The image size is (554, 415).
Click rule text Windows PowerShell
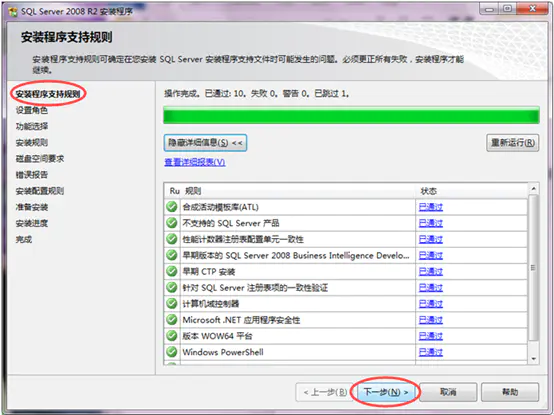[223, 352]
